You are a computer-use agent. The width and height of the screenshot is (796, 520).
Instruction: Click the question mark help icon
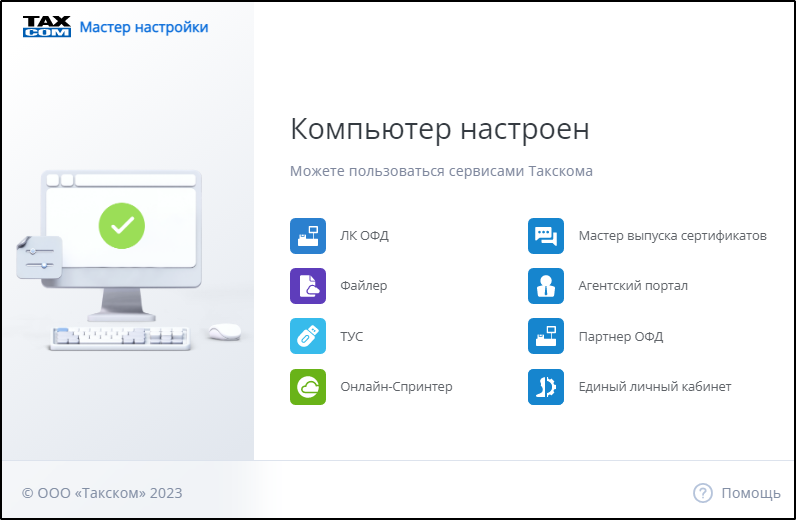[x=703, y=493]
